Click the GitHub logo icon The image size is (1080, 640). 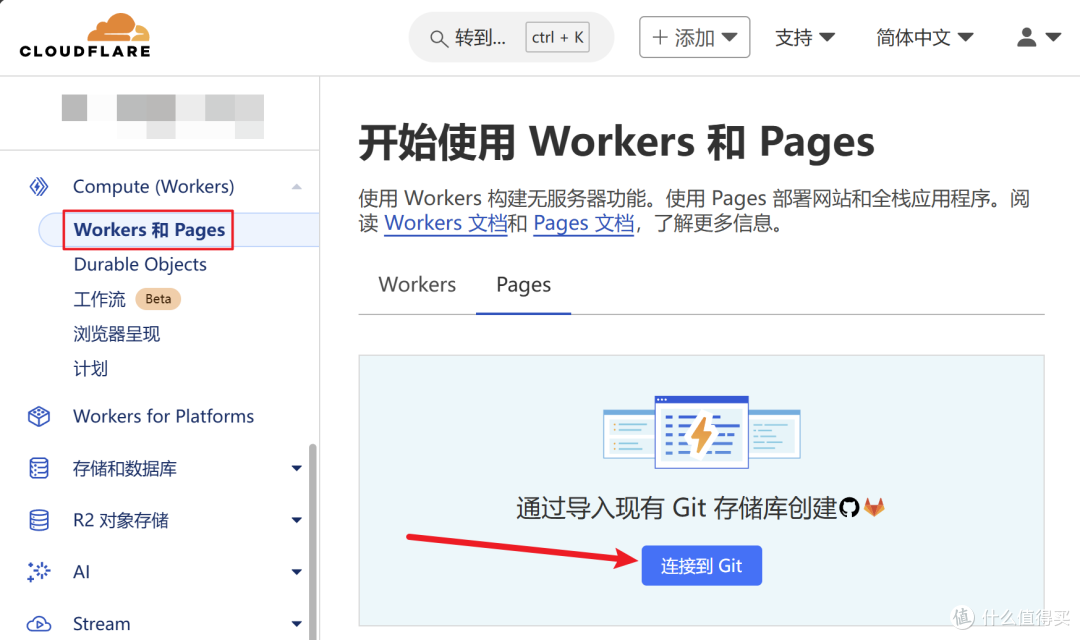coord(849,508)
